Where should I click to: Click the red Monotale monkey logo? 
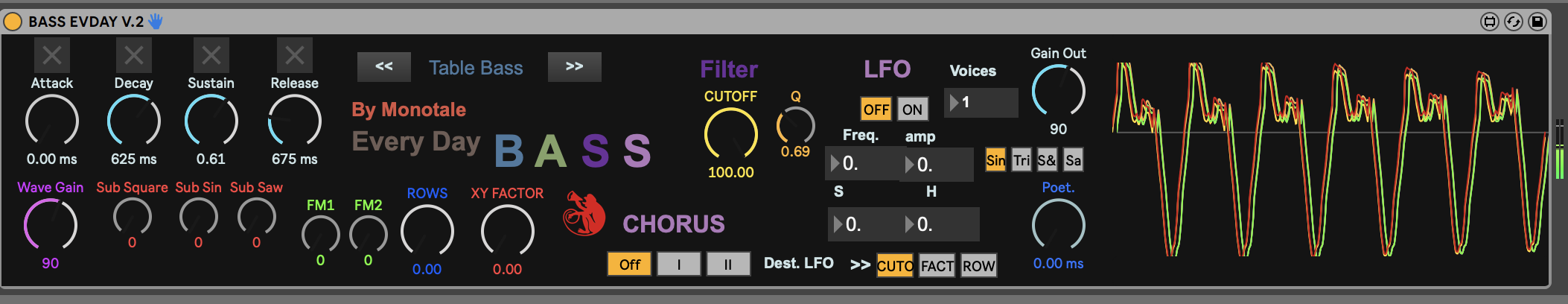click(584, 215)
